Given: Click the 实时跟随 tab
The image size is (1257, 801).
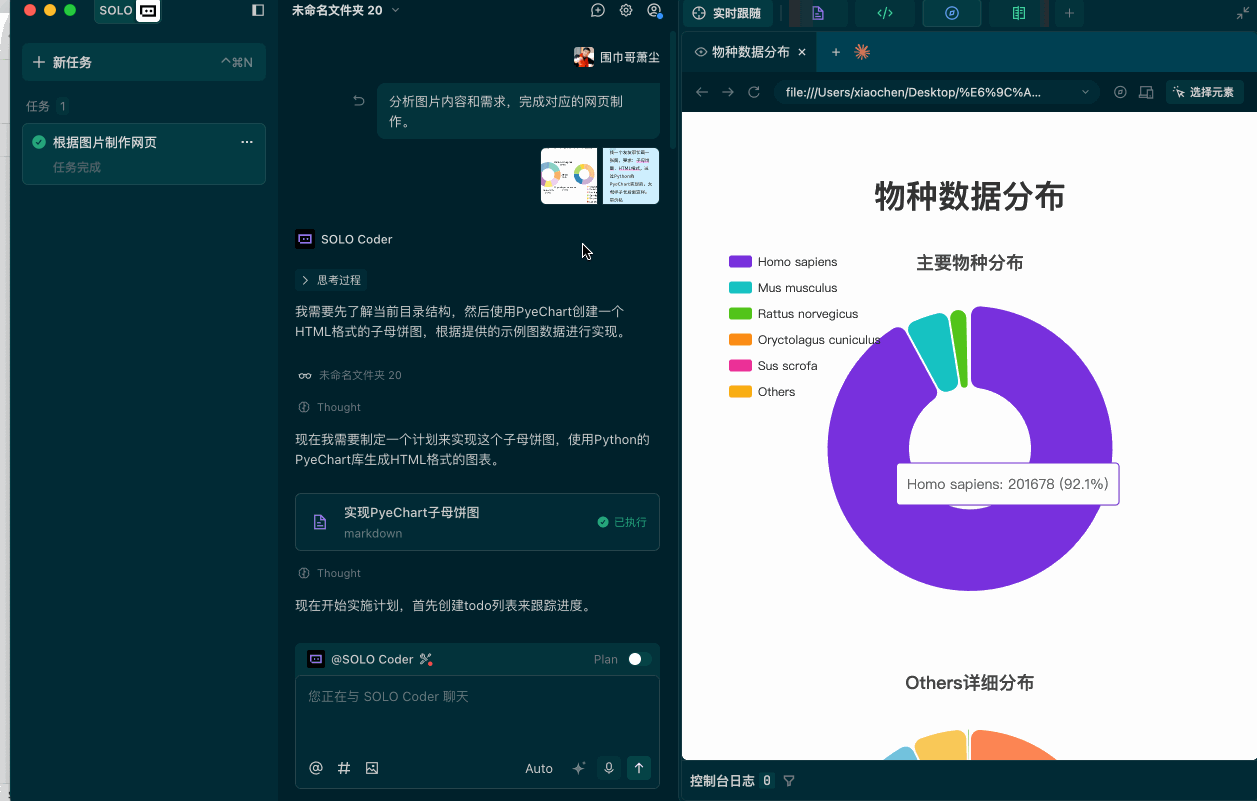Looking at the screenshot, I should pos(727,13).
